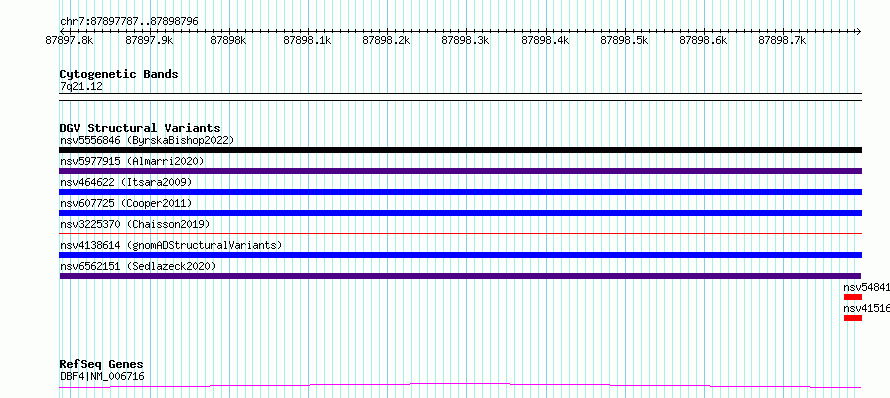Click the ruler's right arrow end
The image size is (890, 398).
[859, 31]
